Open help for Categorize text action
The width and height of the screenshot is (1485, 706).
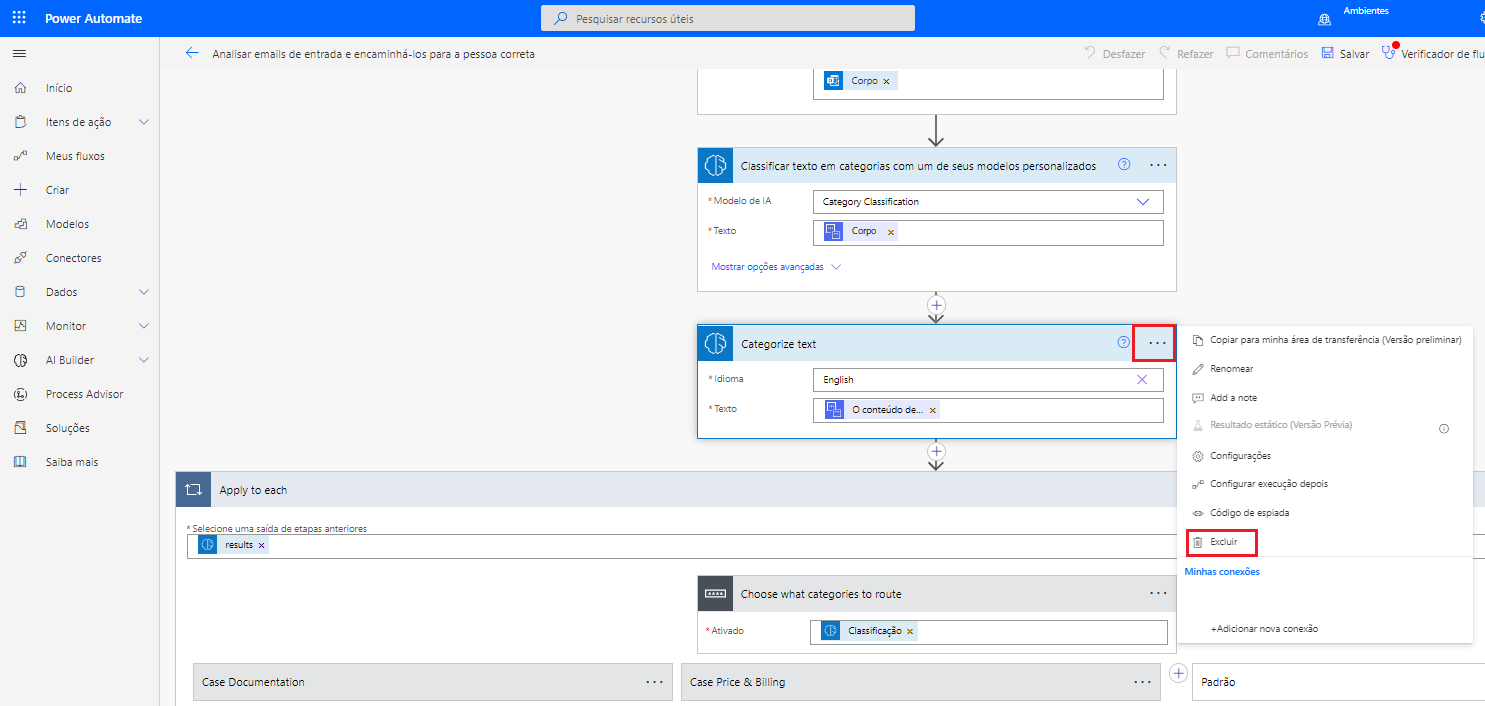(x=1123, y=343)
